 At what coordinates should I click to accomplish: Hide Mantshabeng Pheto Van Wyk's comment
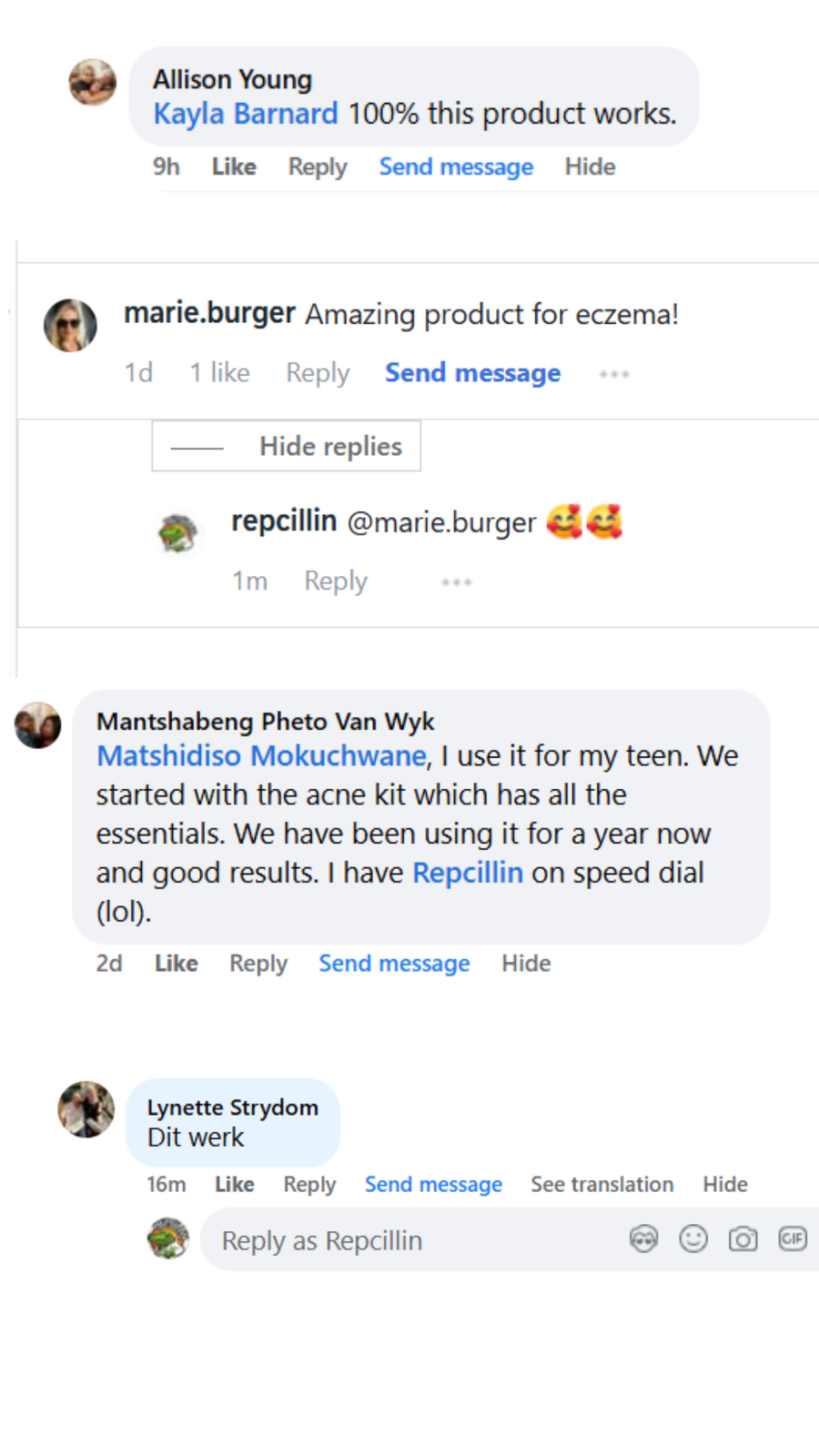[526, 964]
